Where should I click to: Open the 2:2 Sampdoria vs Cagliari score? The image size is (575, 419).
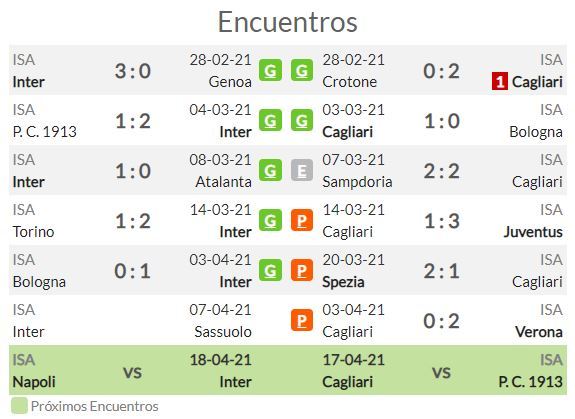pos(442,171)
